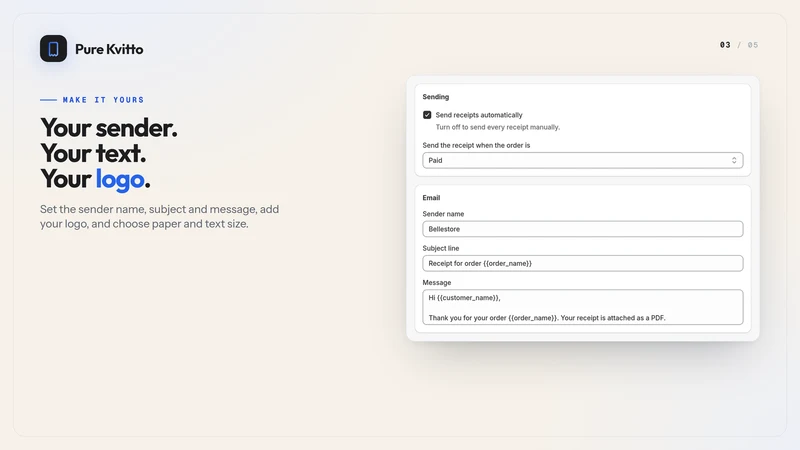Click the Subject line input field
This screenshot has height=450, width=800.
coord(583,263)
